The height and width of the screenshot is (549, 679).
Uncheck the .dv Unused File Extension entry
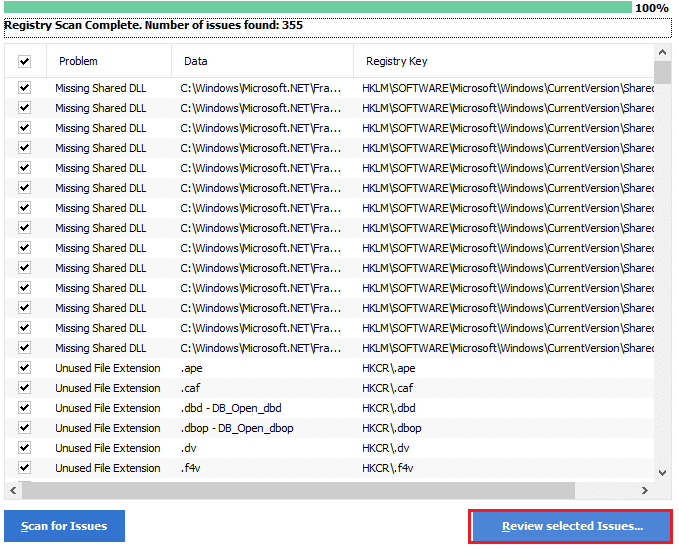pyautogui.click(x=25, y=448)
